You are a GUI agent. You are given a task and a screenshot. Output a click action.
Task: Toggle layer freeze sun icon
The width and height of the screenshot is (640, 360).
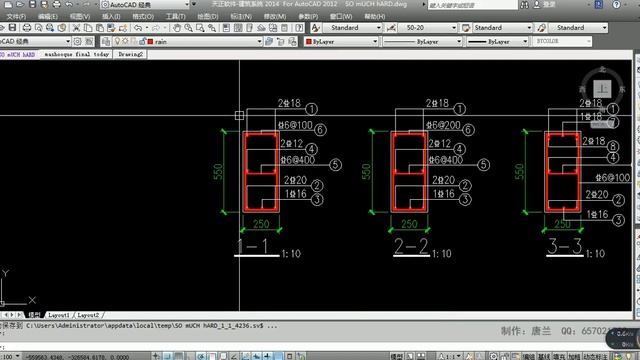tap(125, 41)
